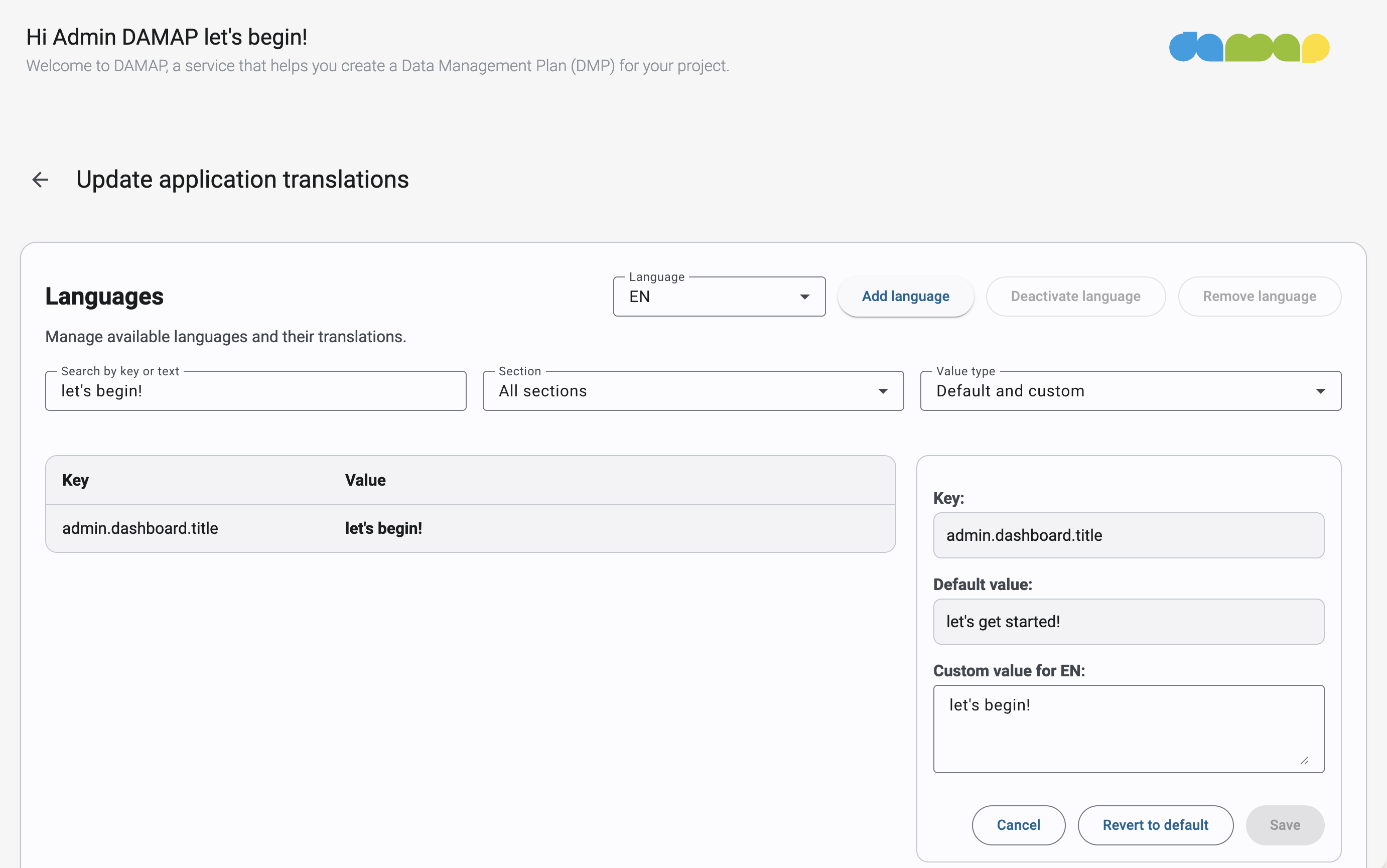Click the Key column header
This screenshot has height=868, width=1387.
pos(75,480)
